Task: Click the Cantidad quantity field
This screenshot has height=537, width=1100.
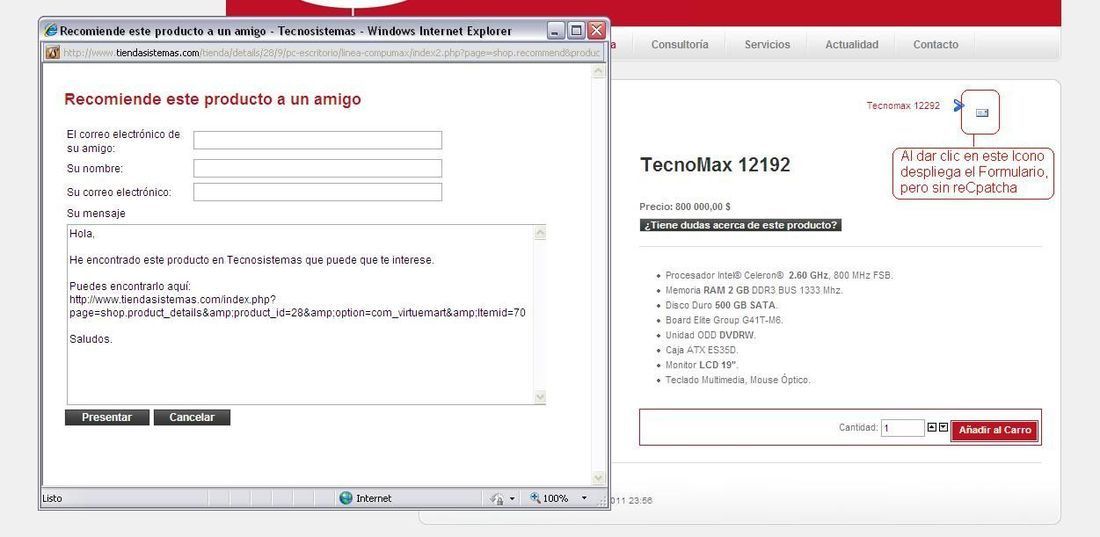Action: [903, 427]
